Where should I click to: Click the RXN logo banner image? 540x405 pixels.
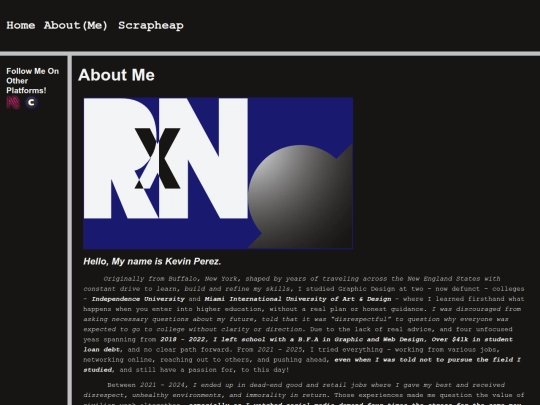[x=218, y=173]
